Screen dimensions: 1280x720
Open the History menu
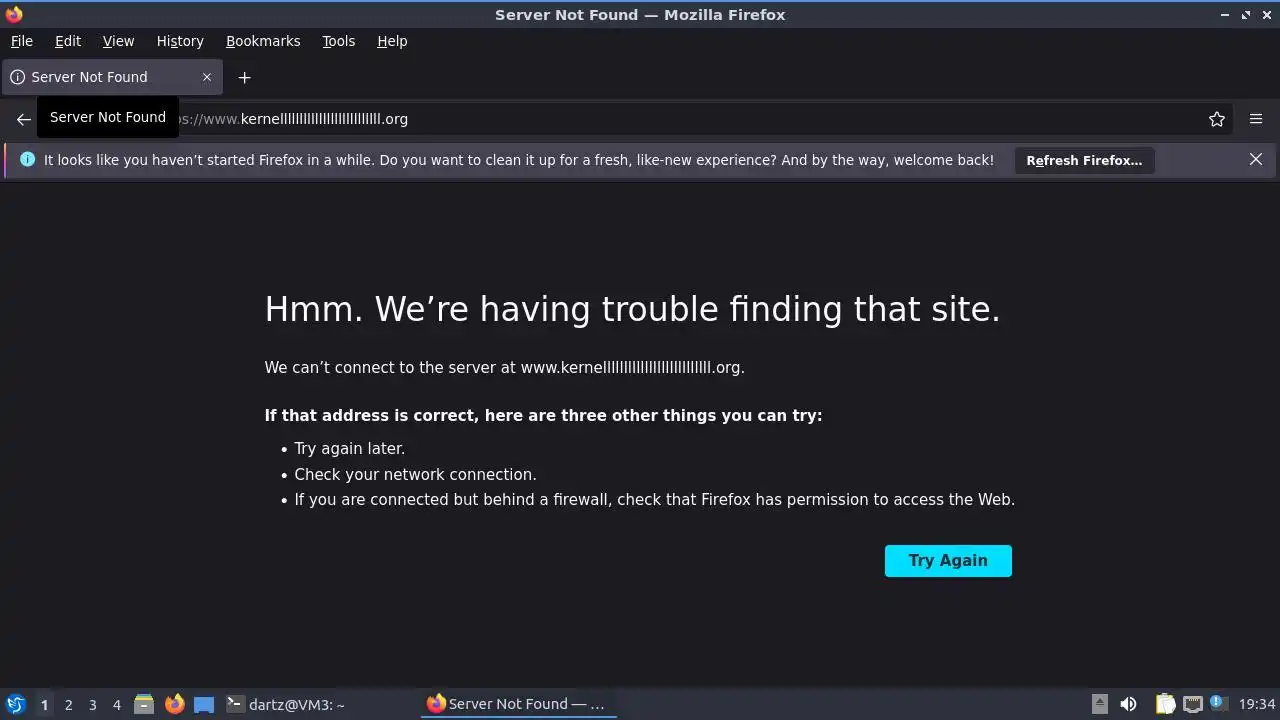[x=180, y=41]
